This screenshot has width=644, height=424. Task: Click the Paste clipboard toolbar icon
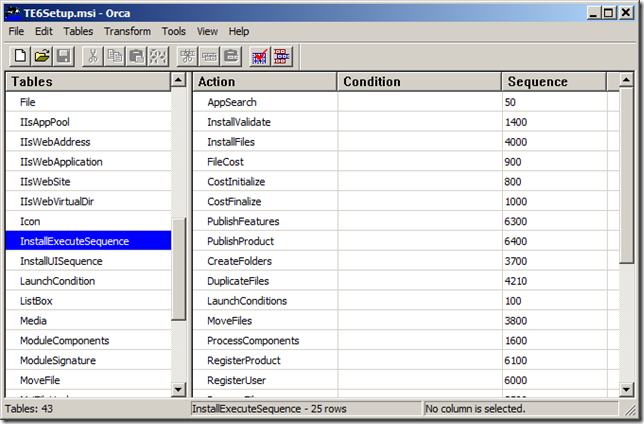click(x=136, y=56)
